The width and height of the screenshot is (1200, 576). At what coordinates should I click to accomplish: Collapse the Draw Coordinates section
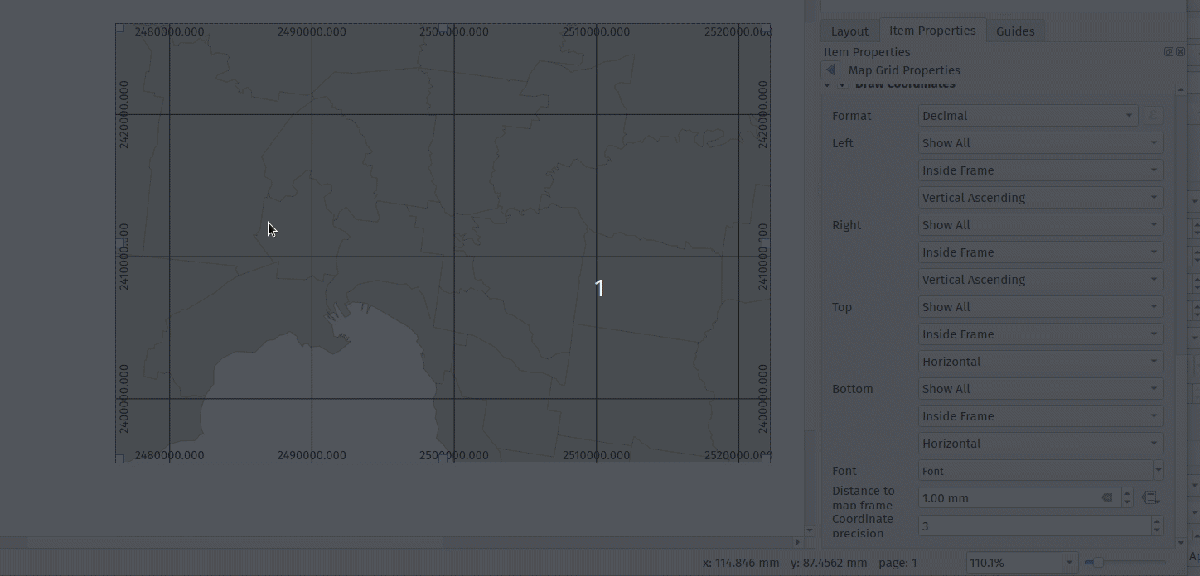pyautogui.click(x=828, y=85)
